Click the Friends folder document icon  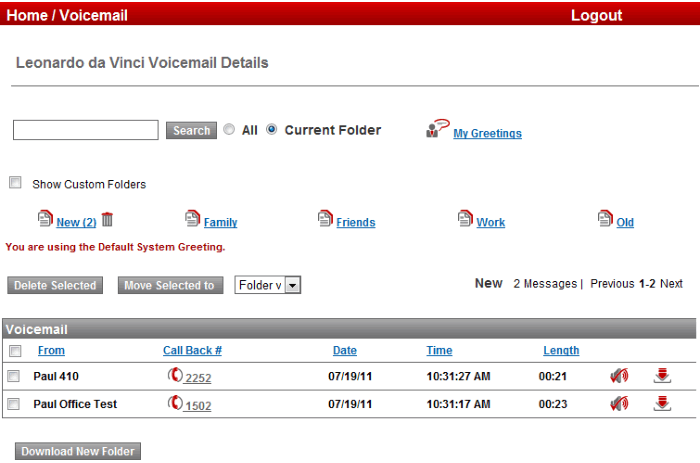pyautogui.click(x=325, y=218)
